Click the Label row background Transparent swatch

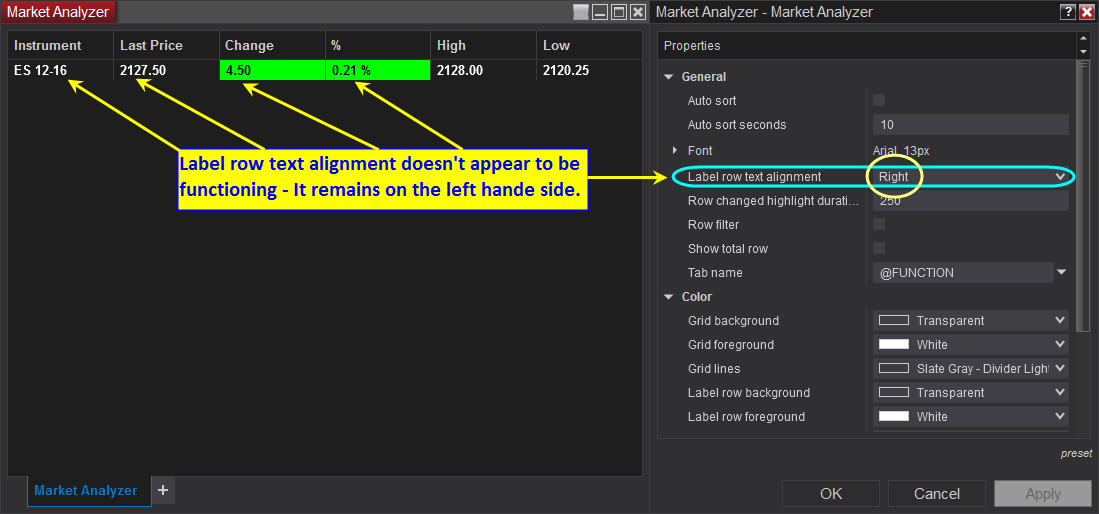(x=894, y=393)
